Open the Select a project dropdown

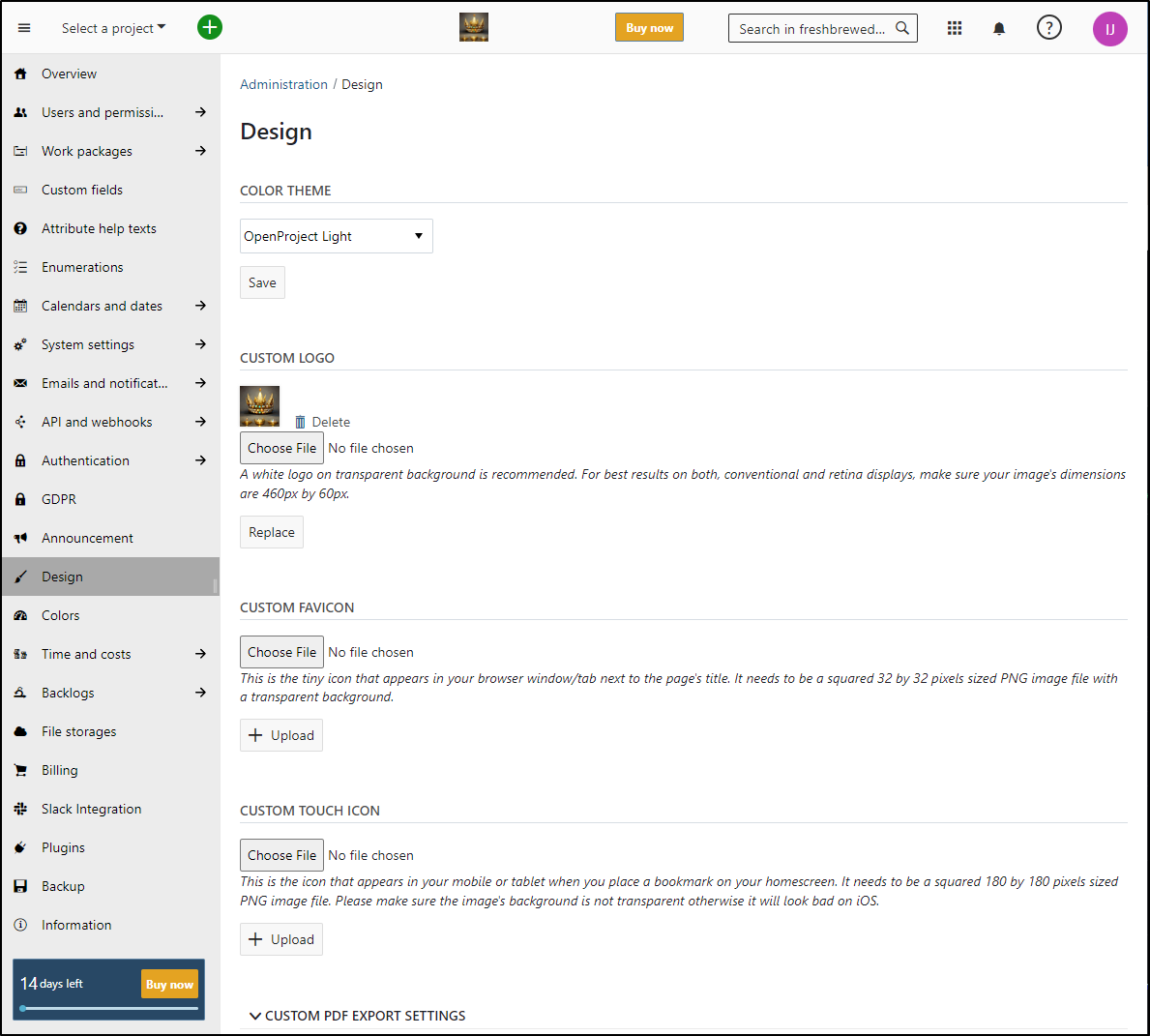click(114, 28)
